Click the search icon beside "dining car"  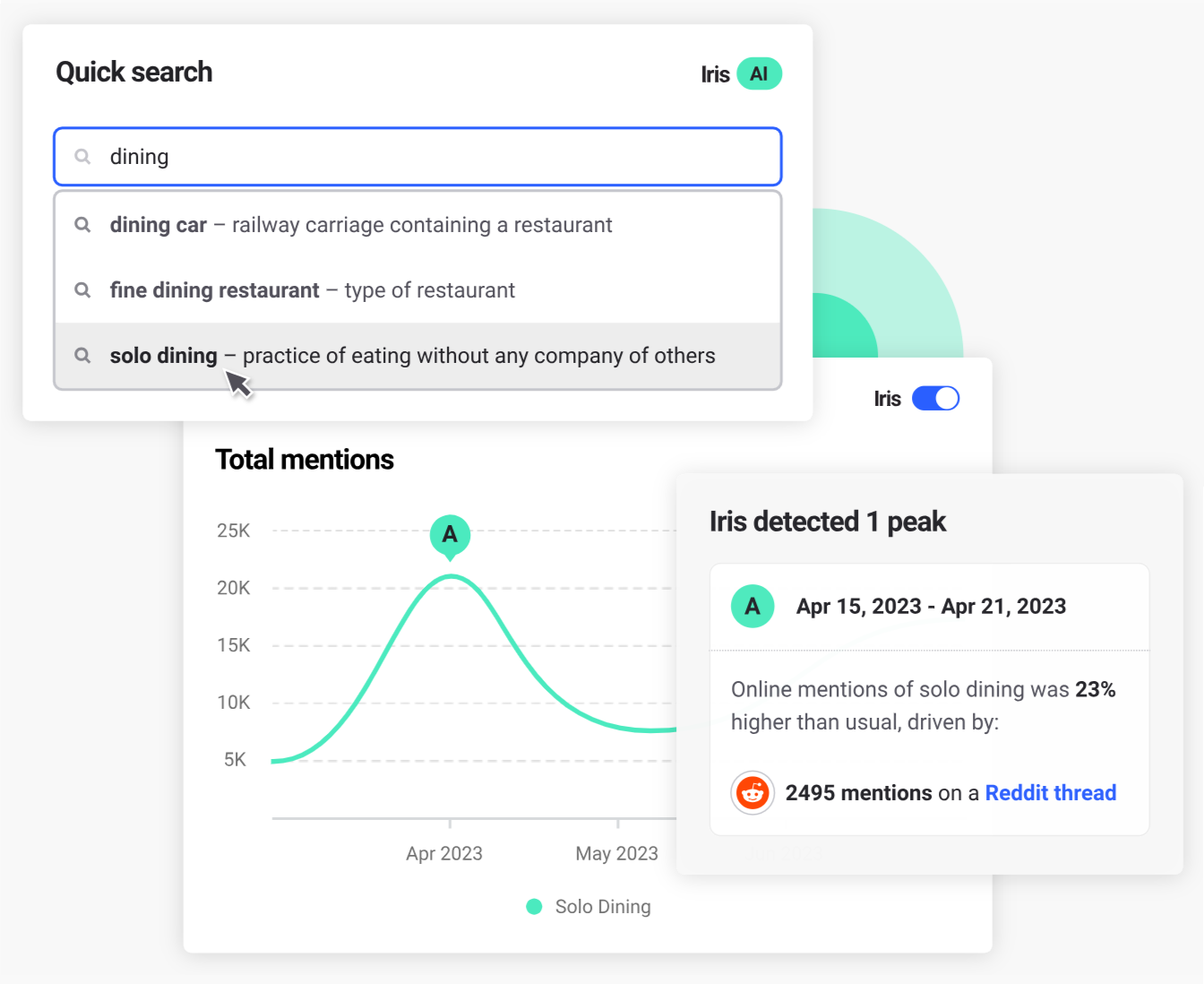[82, 225]
